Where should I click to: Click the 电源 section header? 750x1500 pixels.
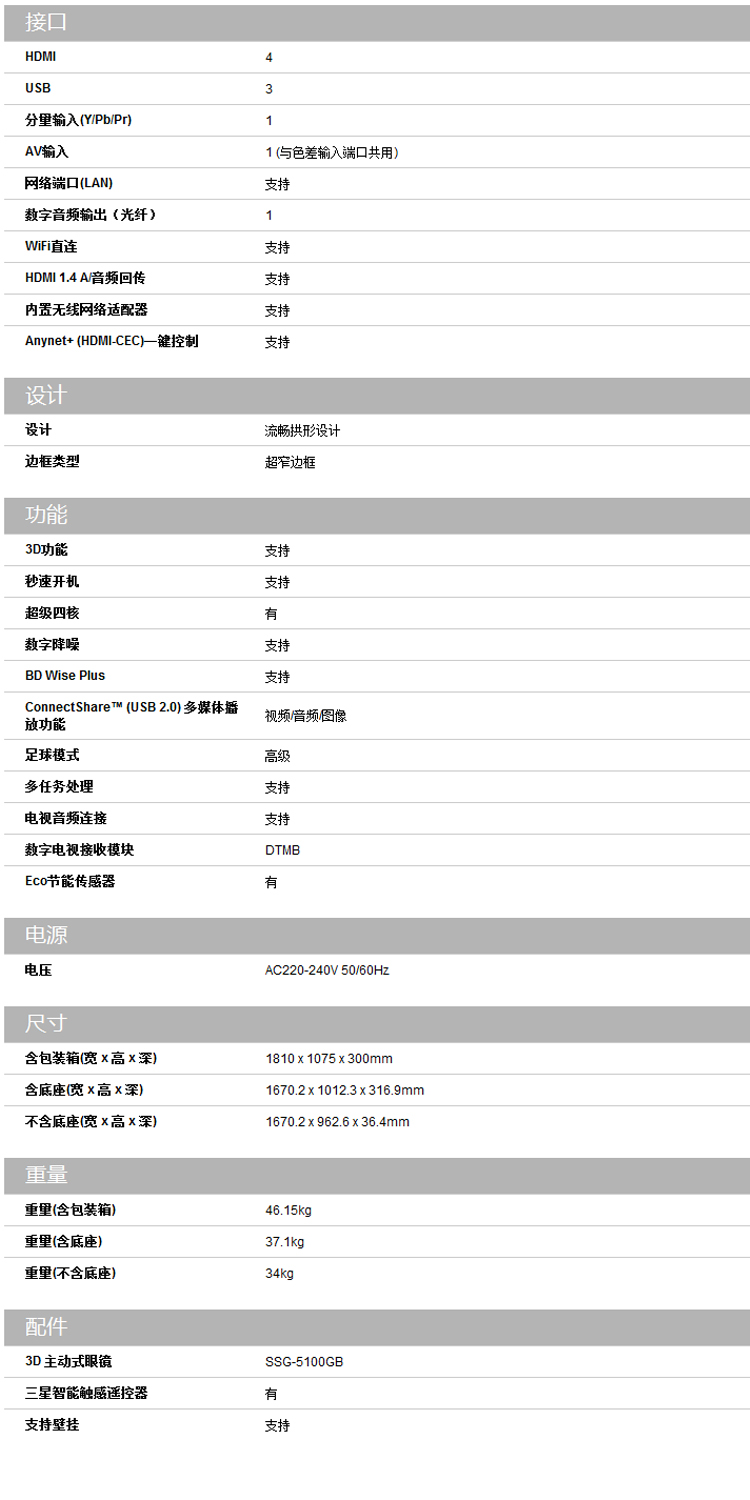46,936
